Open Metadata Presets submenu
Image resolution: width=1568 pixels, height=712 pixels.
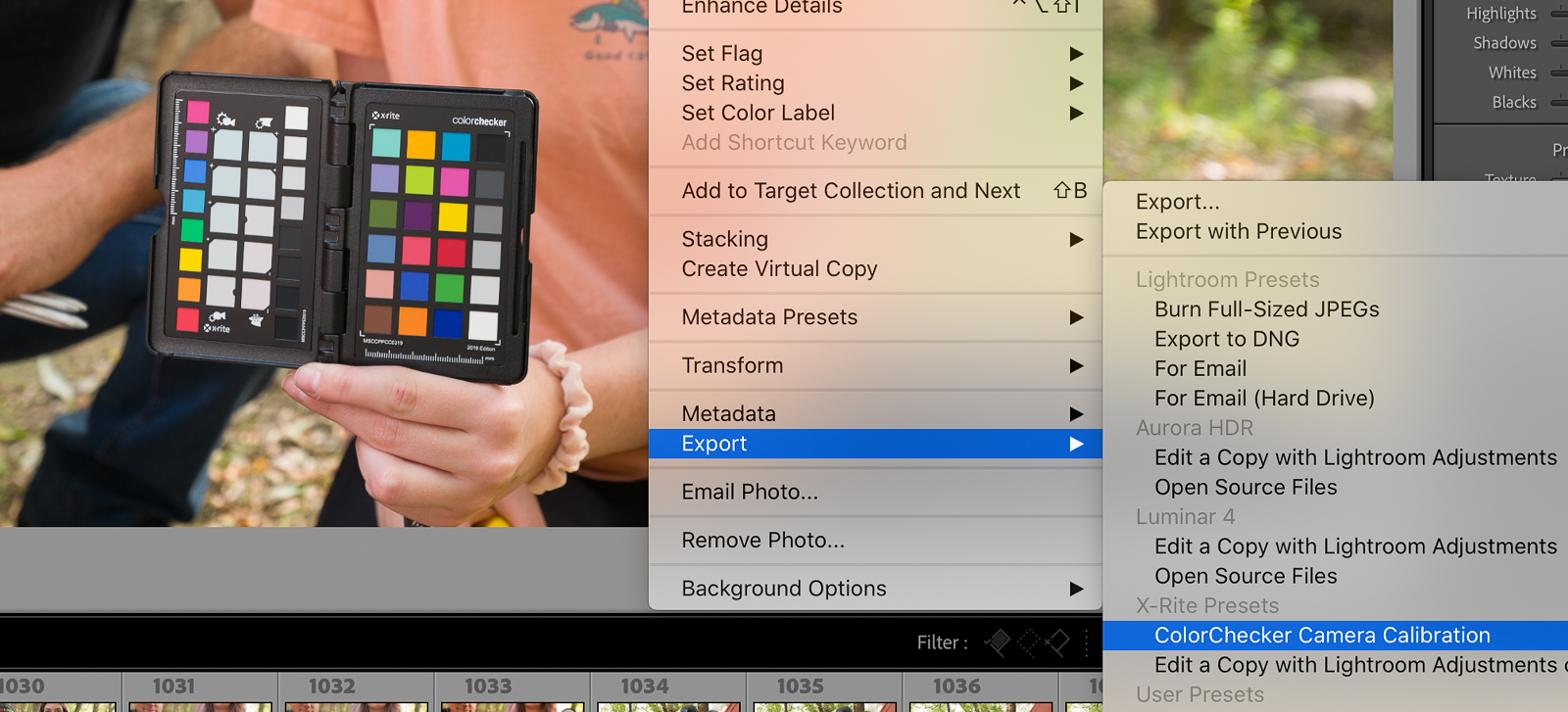click(769, 317)
